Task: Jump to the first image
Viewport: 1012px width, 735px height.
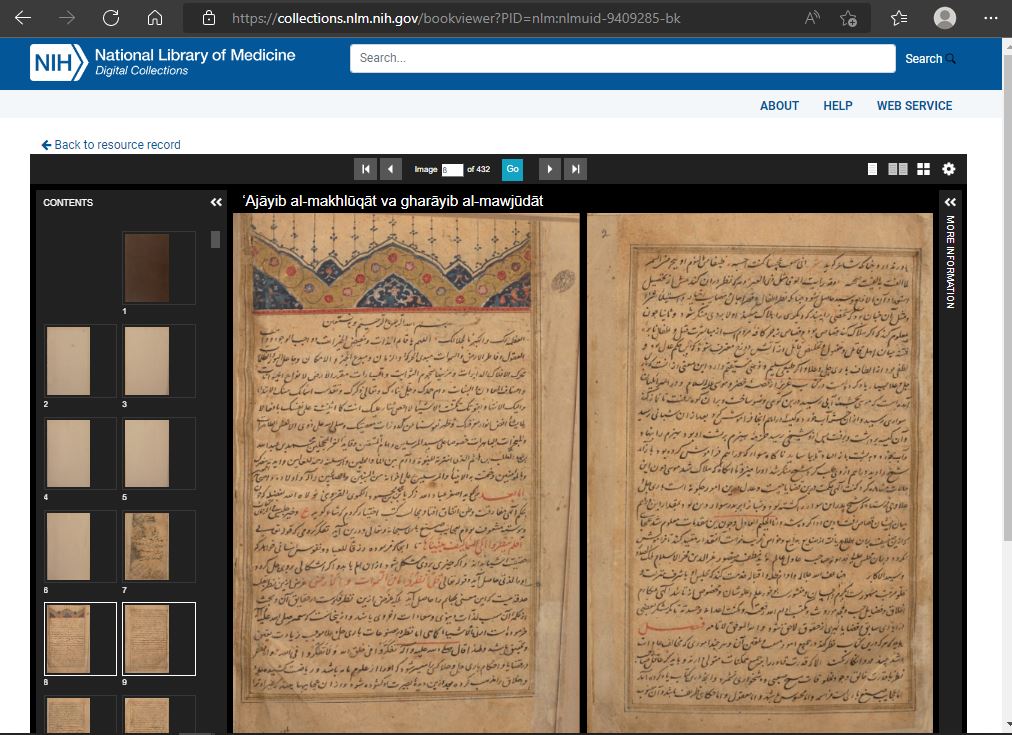Action: point(365,169)
